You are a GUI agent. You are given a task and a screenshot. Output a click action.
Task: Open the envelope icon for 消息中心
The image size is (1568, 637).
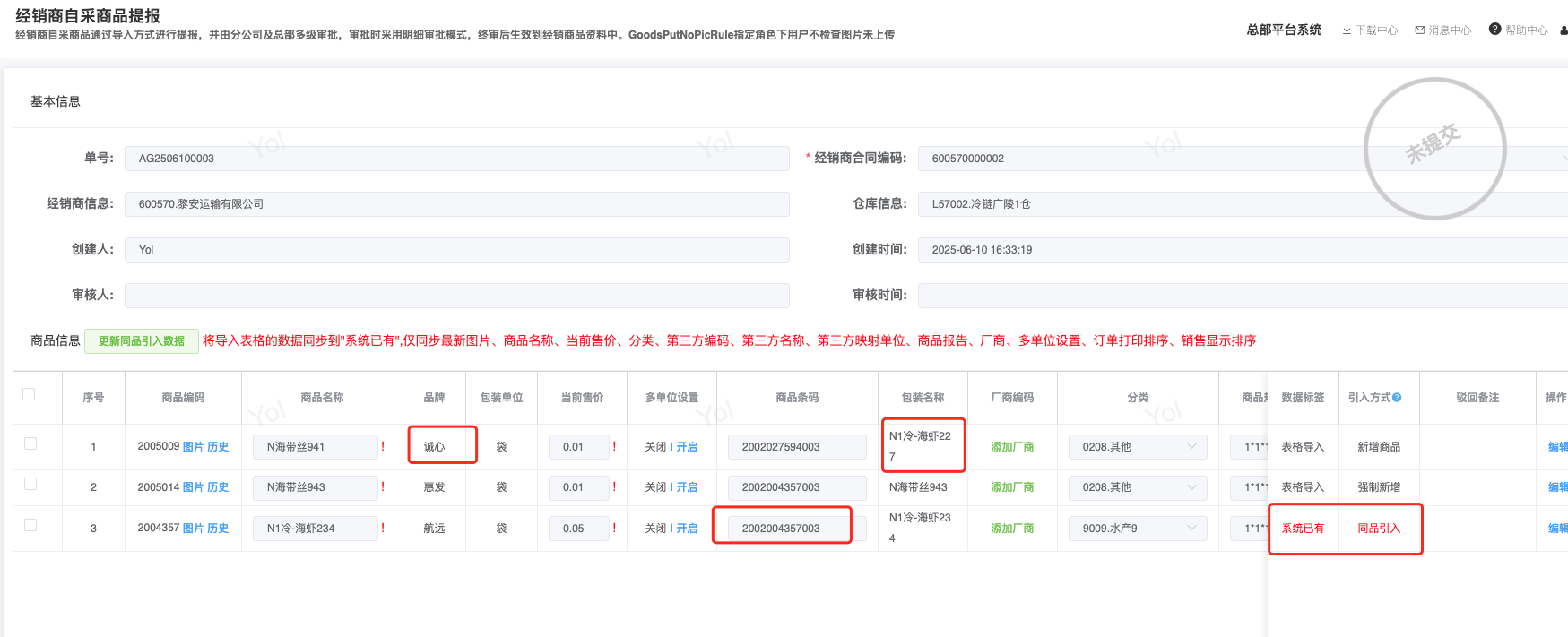1420,30
